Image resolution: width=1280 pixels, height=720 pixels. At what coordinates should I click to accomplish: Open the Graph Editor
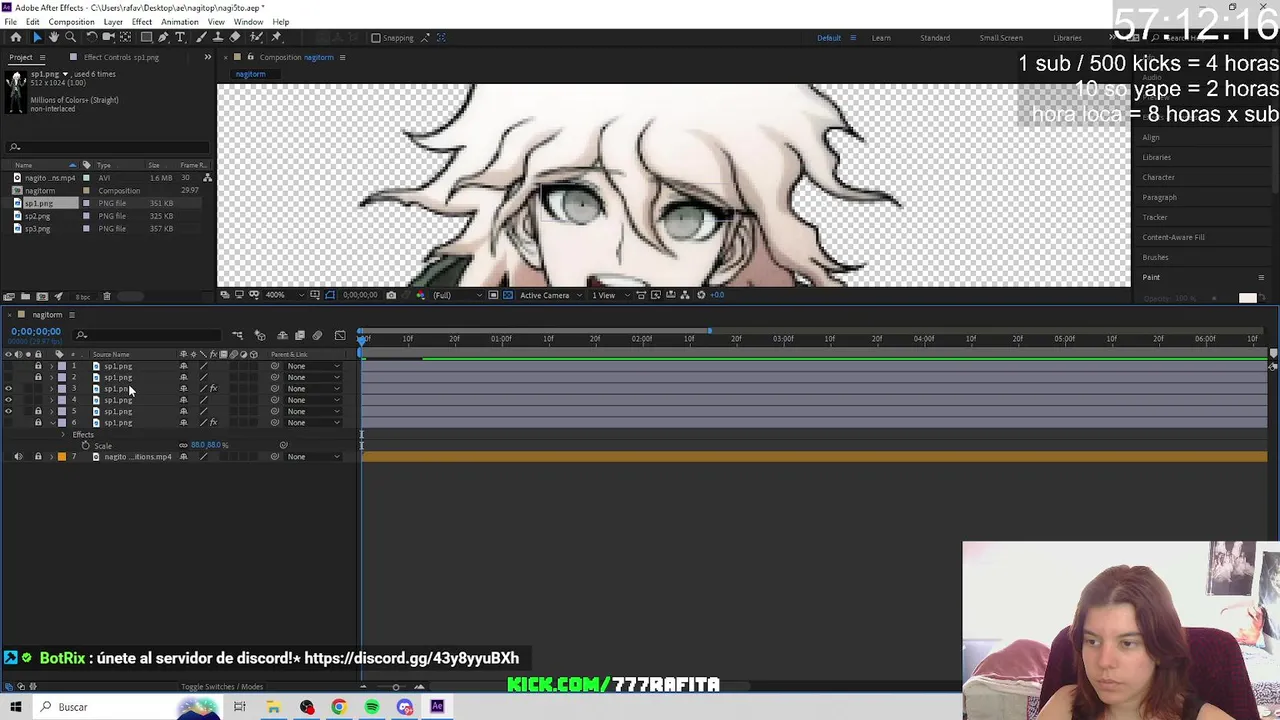click(340, 336)
